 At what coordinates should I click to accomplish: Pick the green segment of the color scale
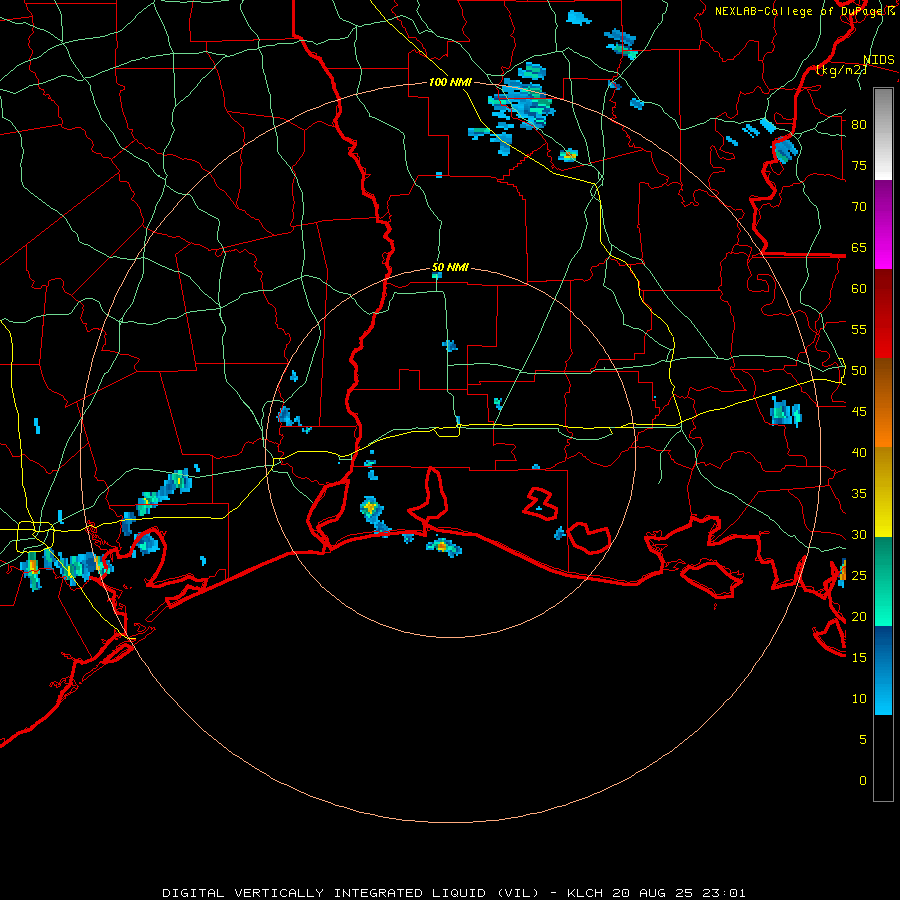point(883,581)
